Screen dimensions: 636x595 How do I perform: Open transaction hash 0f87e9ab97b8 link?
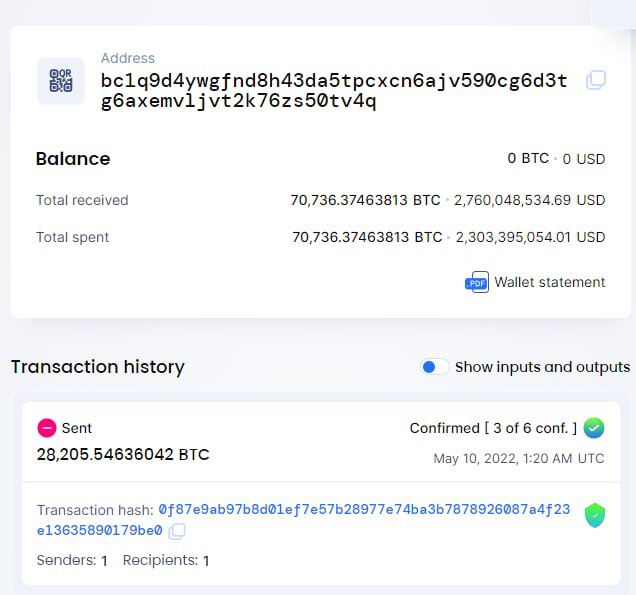[x=303, y=520]
